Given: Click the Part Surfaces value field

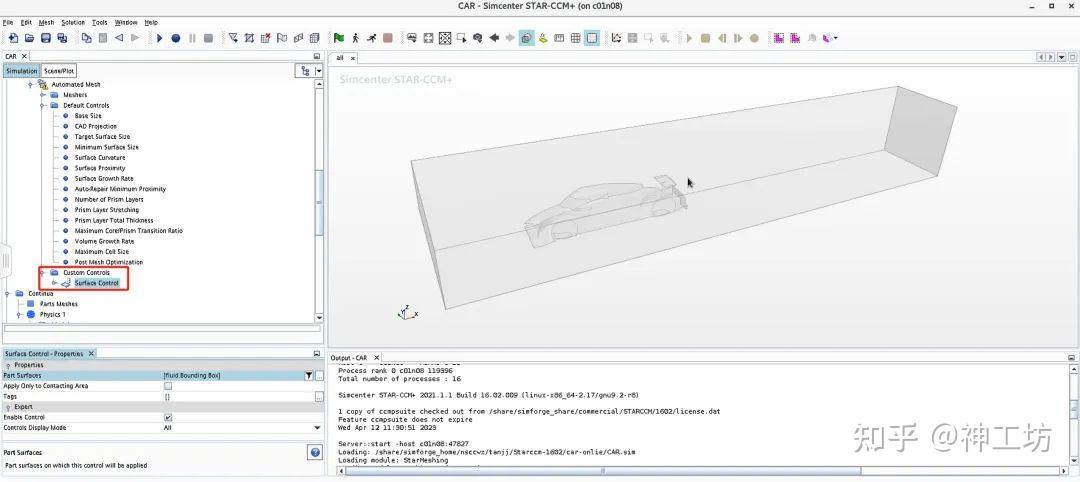Looking at the screenshot, I should click(233, 375).
